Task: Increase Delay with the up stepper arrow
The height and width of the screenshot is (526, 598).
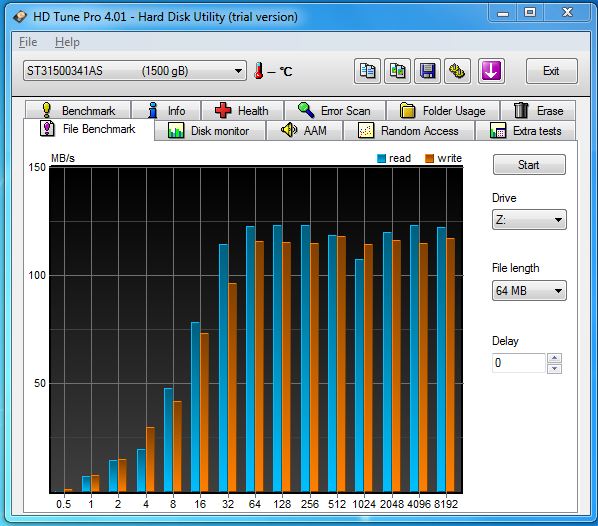Action: (554, 358)
